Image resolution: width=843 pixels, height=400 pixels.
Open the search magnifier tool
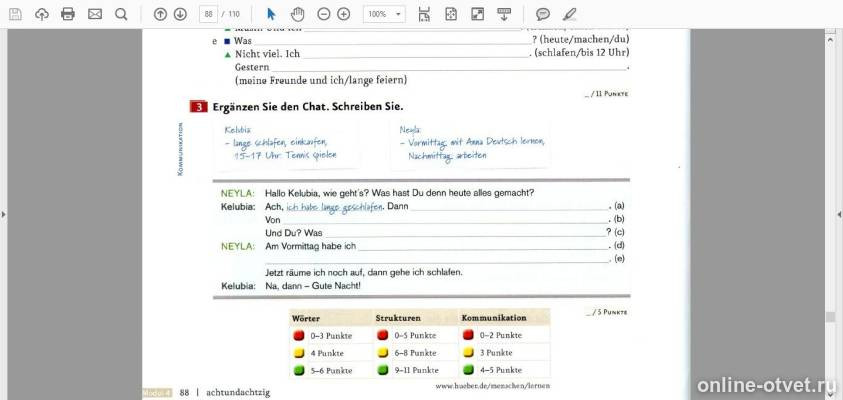pos(121,15)
